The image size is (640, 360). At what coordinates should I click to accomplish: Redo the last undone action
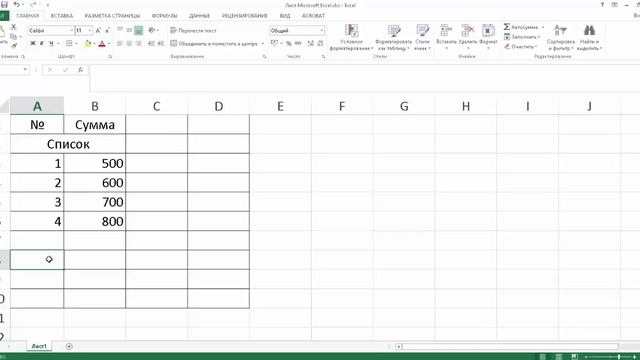point(33,4)
